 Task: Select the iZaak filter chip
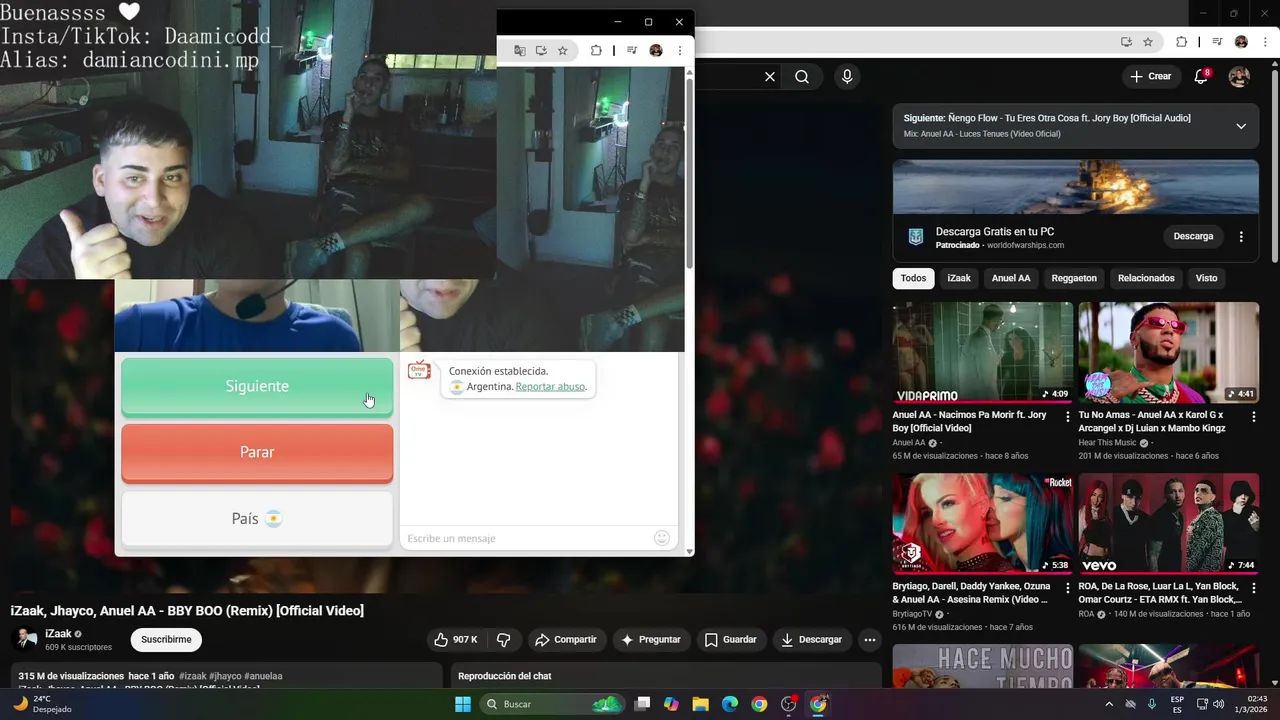959,278
